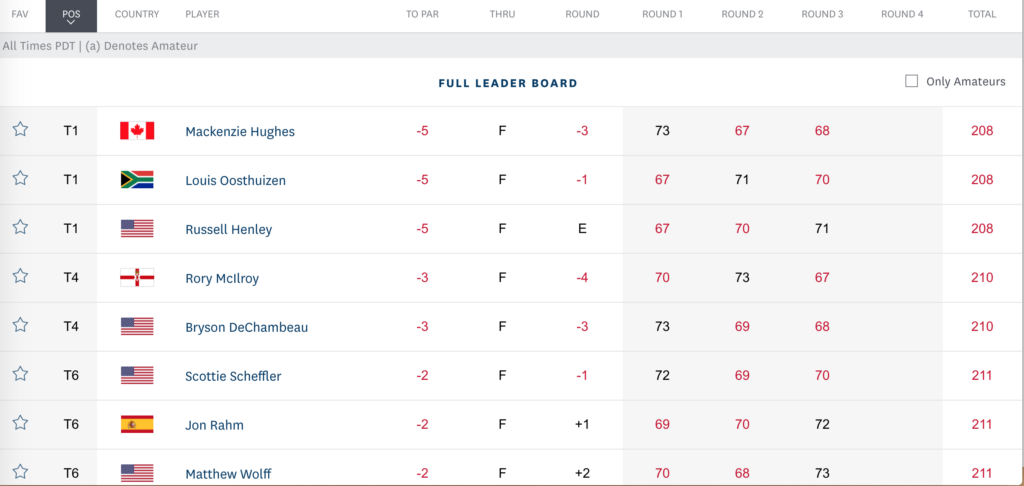Click the star next to Jon Rahm
1024x486 pixels.
tap(20, 423)
